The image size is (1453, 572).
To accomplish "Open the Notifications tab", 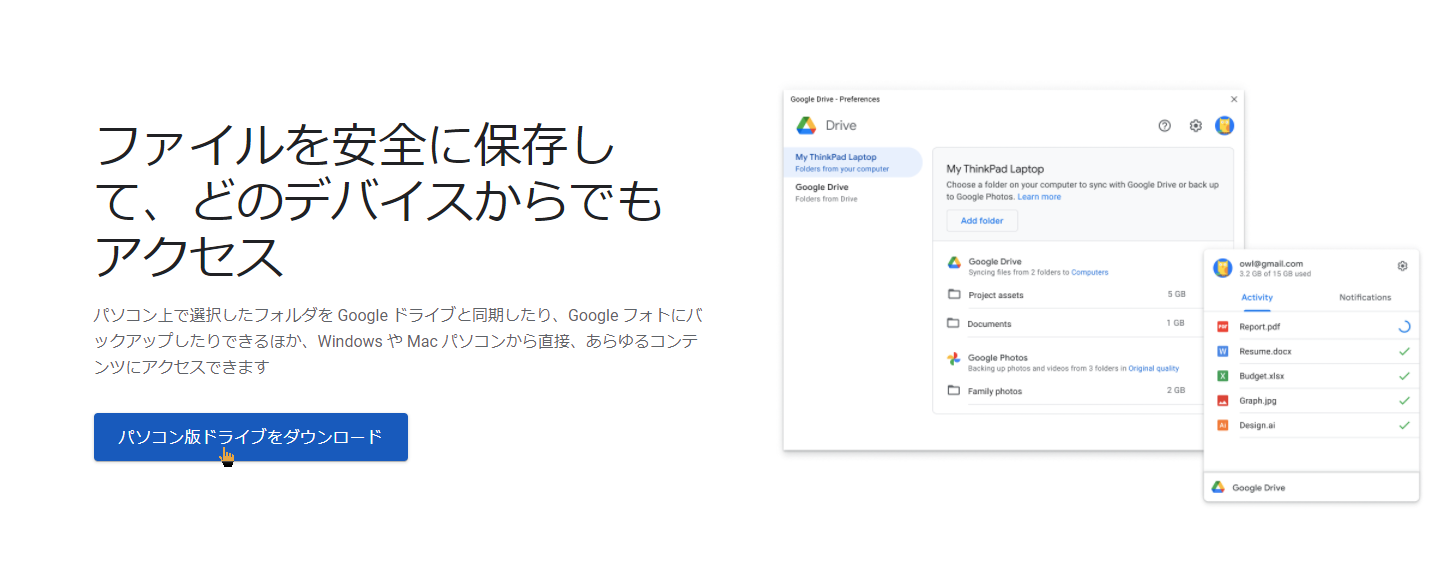I will tap(1365, 297).
